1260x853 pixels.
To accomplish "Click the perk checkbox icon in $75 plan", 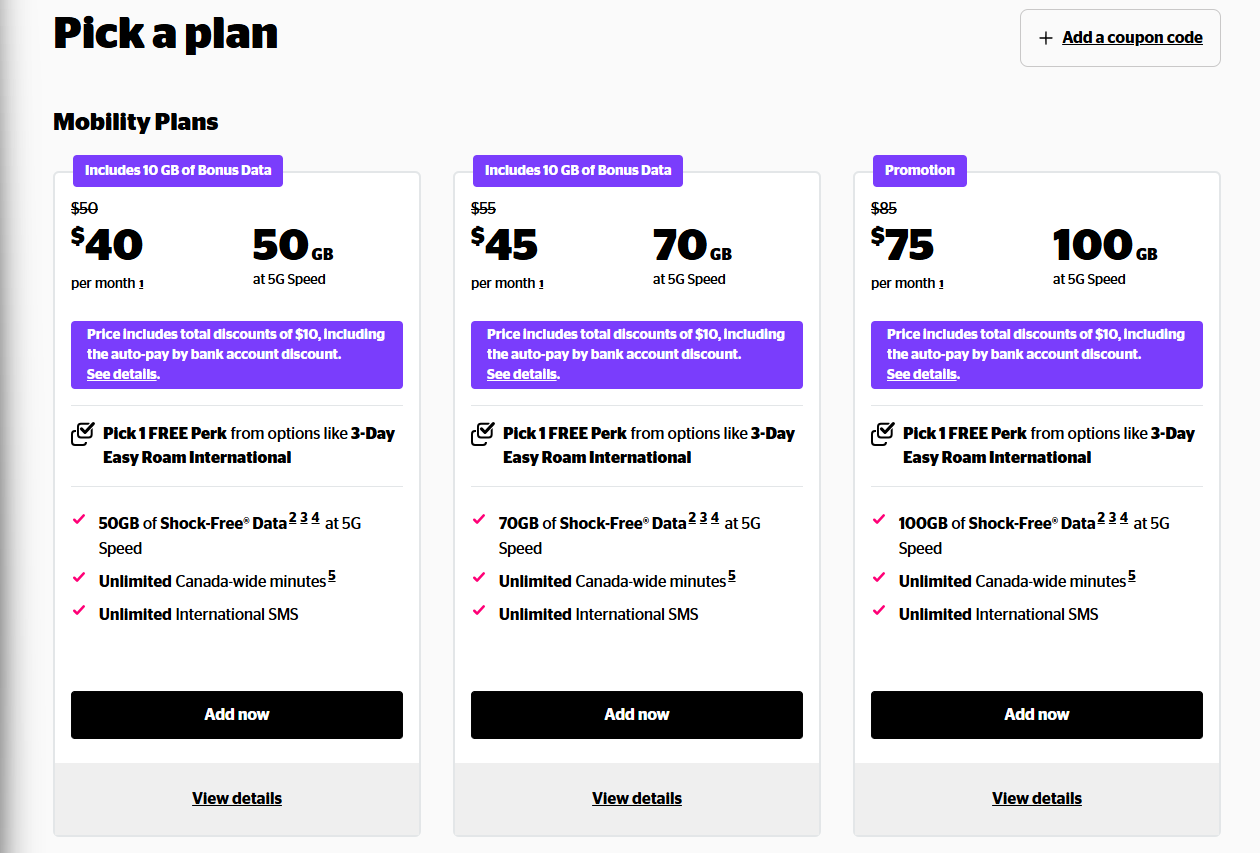I will tap(883, 434).
